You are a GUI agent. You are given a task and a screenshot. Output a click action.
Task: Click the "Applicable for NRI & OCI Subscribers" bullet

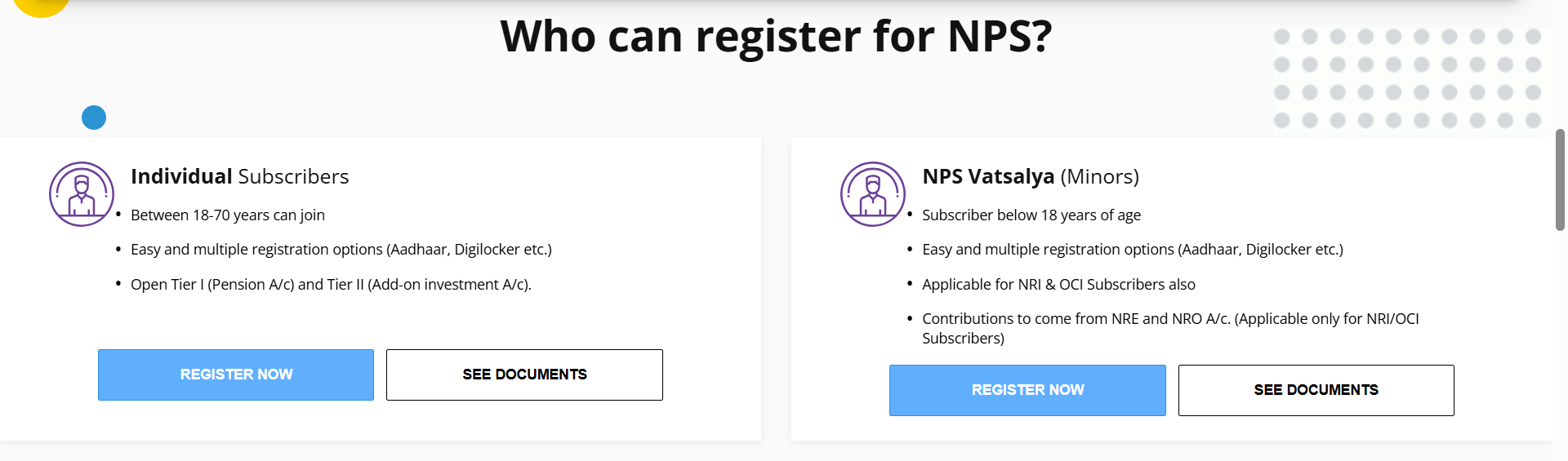[1058, 285]
